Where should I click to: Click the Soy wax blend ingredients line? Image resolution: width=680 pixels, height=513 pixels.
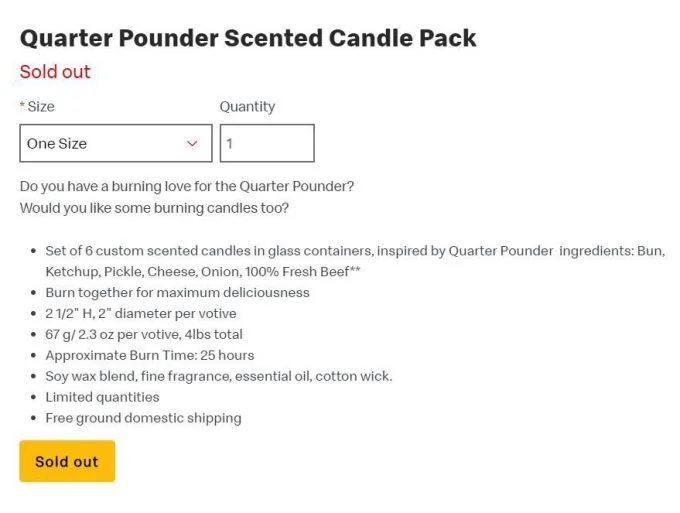pos(219,376)
